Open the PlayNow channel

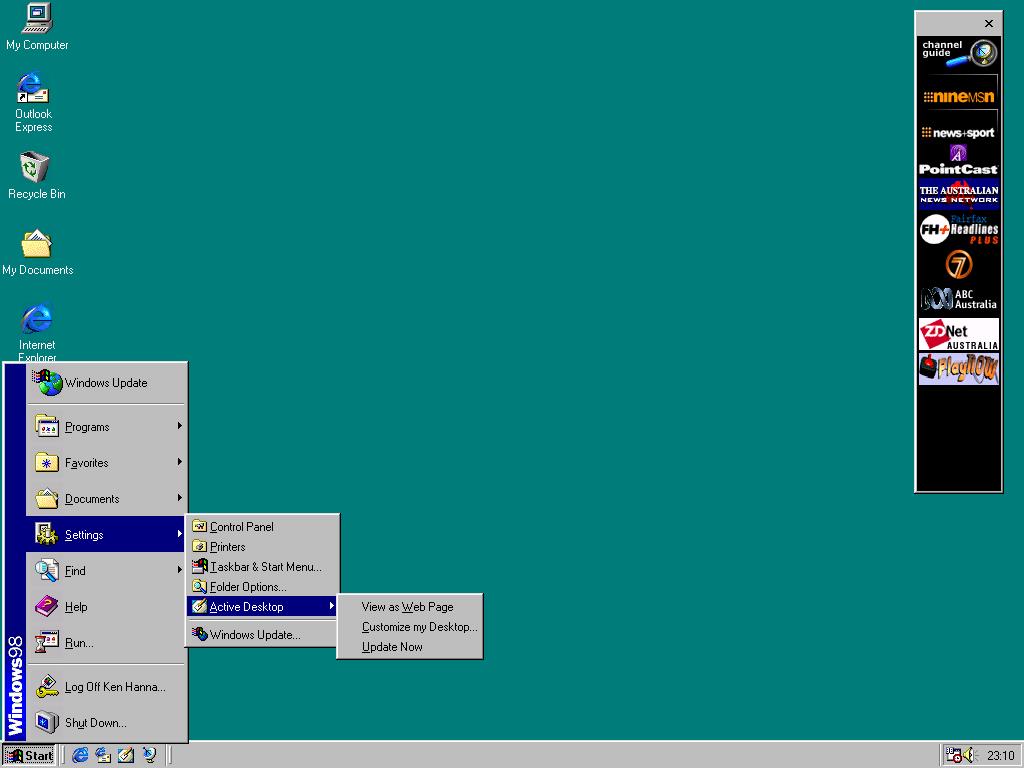[x=958, y=369]
